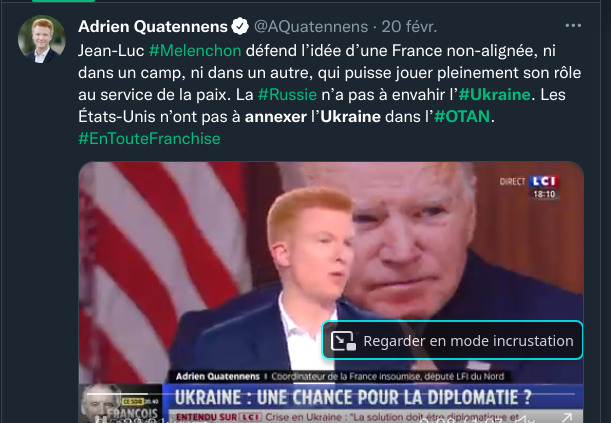Open the @AQuatennens handle link
The width and height of the screenshot is (611, 423).
coord(311,26)
